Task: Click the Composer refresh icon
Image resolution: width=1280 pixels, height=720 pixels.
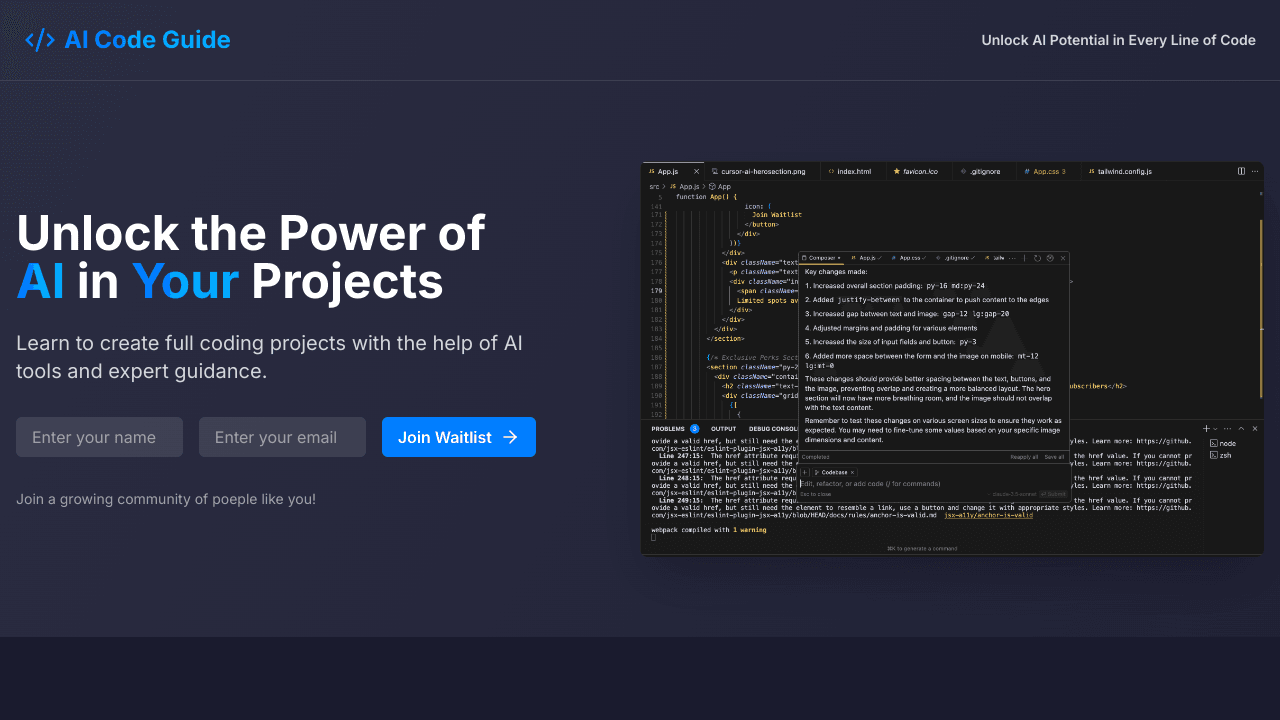Action: pos(1037,258)
